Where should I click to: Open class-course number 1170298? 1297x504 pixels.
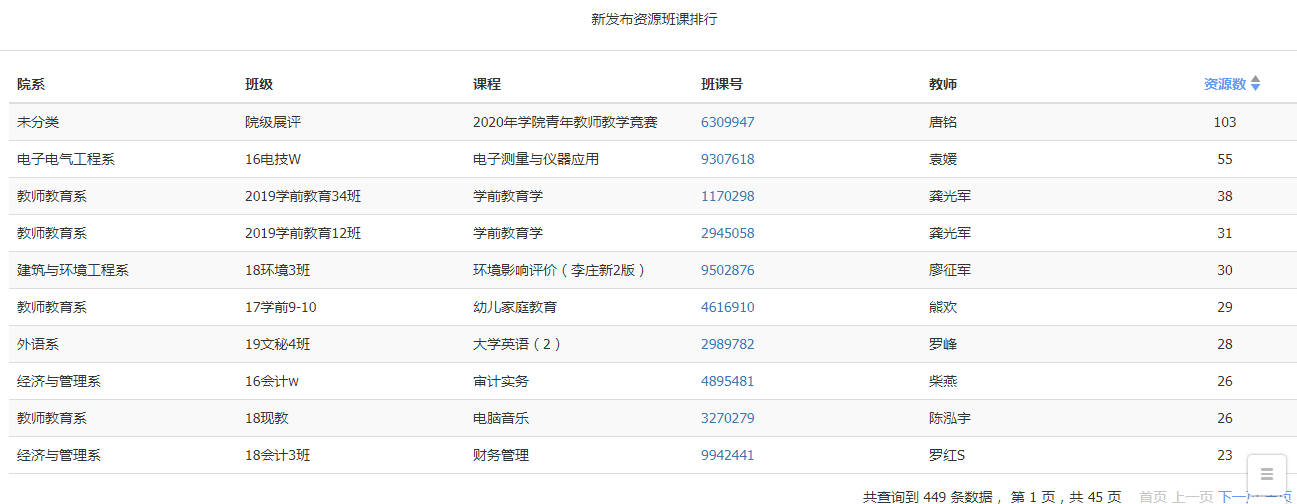[728, 196]
